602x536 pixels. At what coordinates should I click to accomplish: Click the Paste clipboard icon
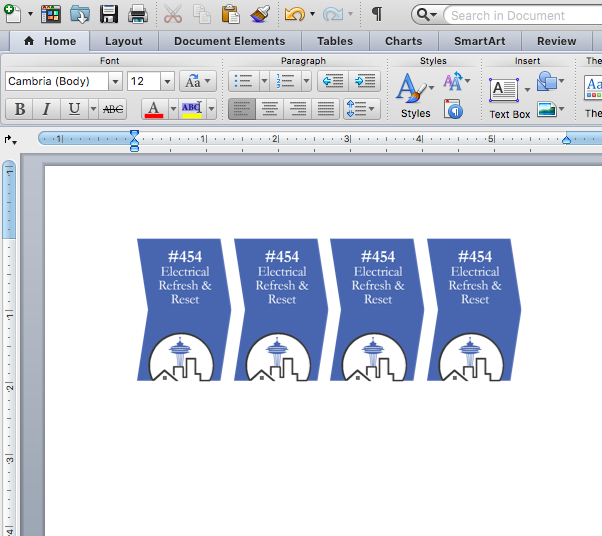click(230, 14)
